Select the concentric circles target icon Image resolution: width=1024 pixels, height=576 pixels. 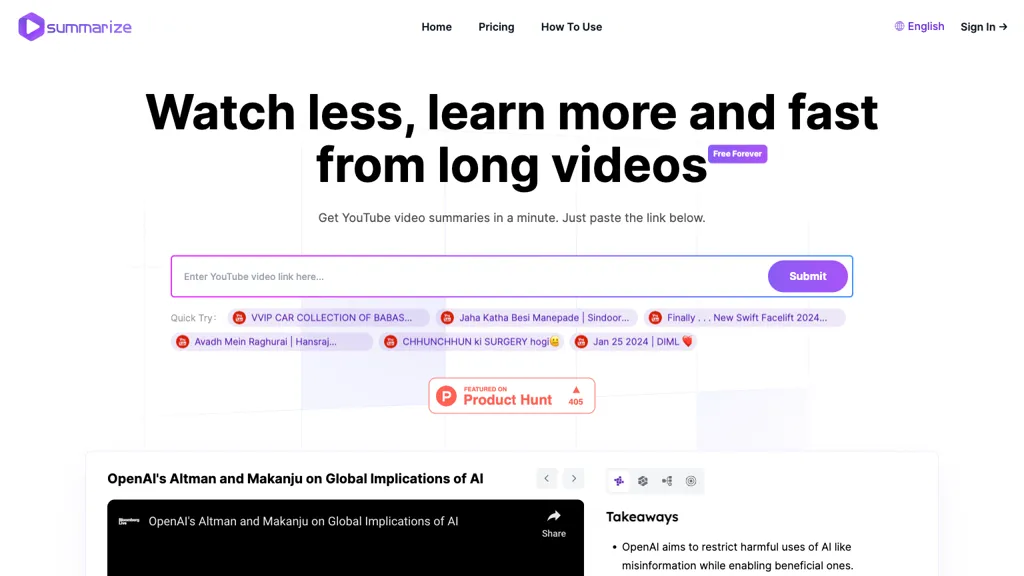pyautogui.click(x=691, y=481)
